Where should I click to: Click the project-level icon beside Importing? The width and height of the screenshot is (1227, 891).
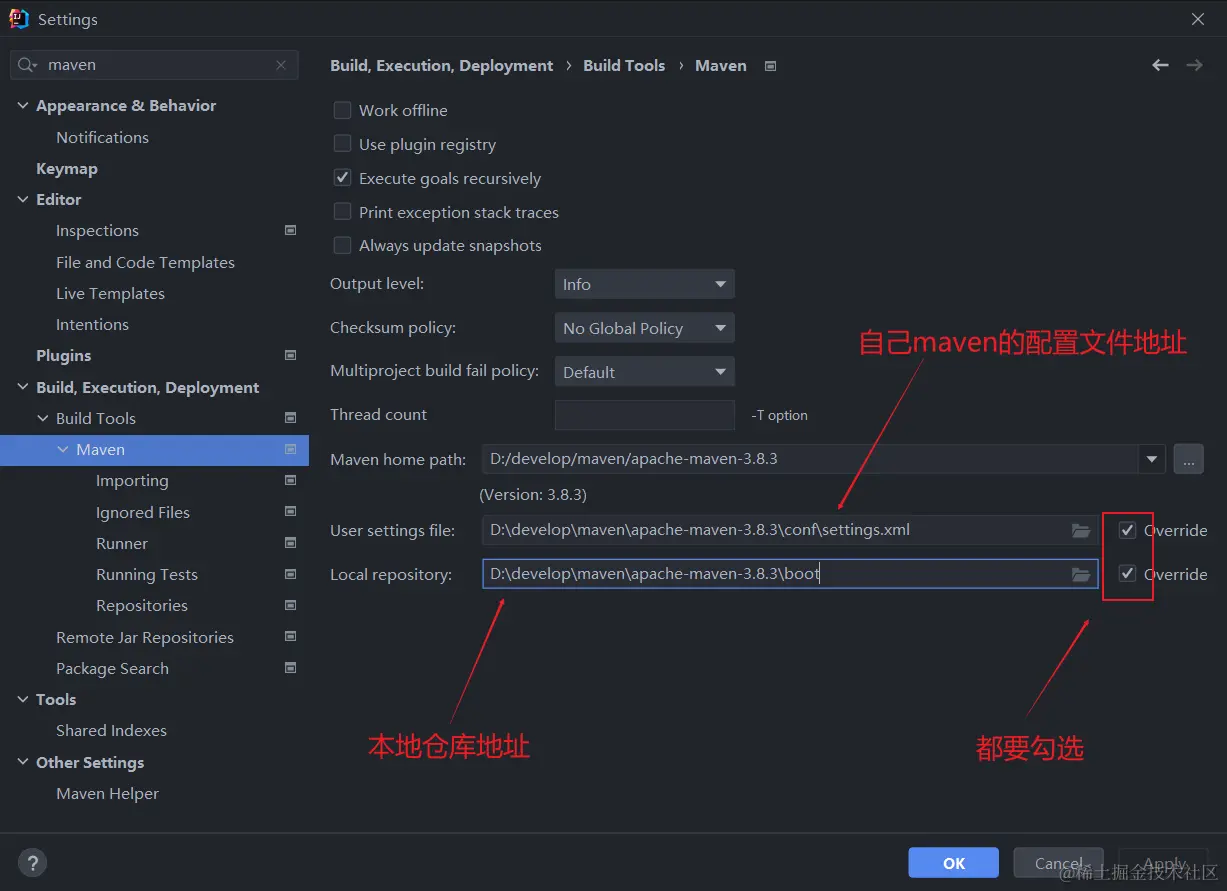point(291,481)
